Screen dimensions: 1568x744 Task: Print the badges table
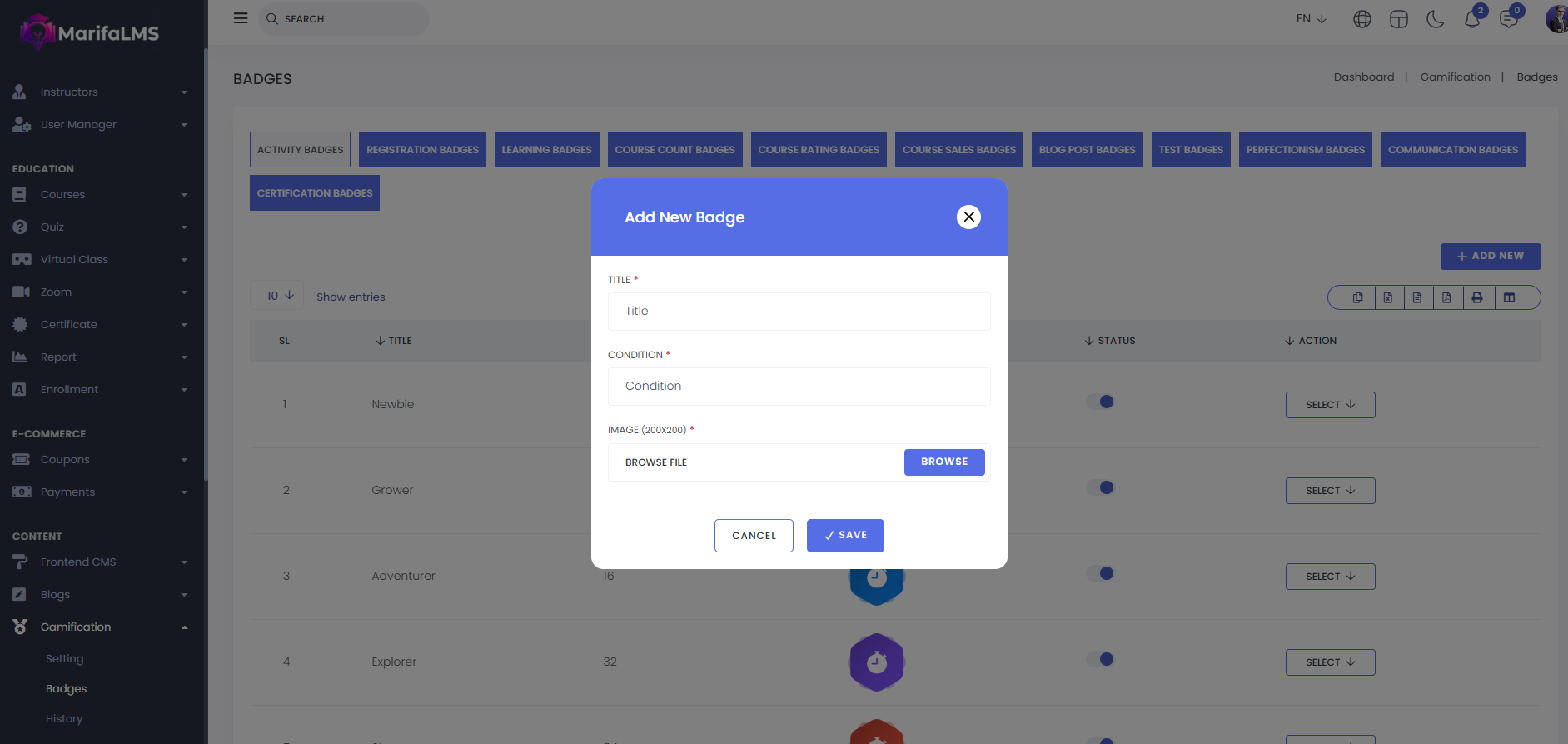(1476, 297)
